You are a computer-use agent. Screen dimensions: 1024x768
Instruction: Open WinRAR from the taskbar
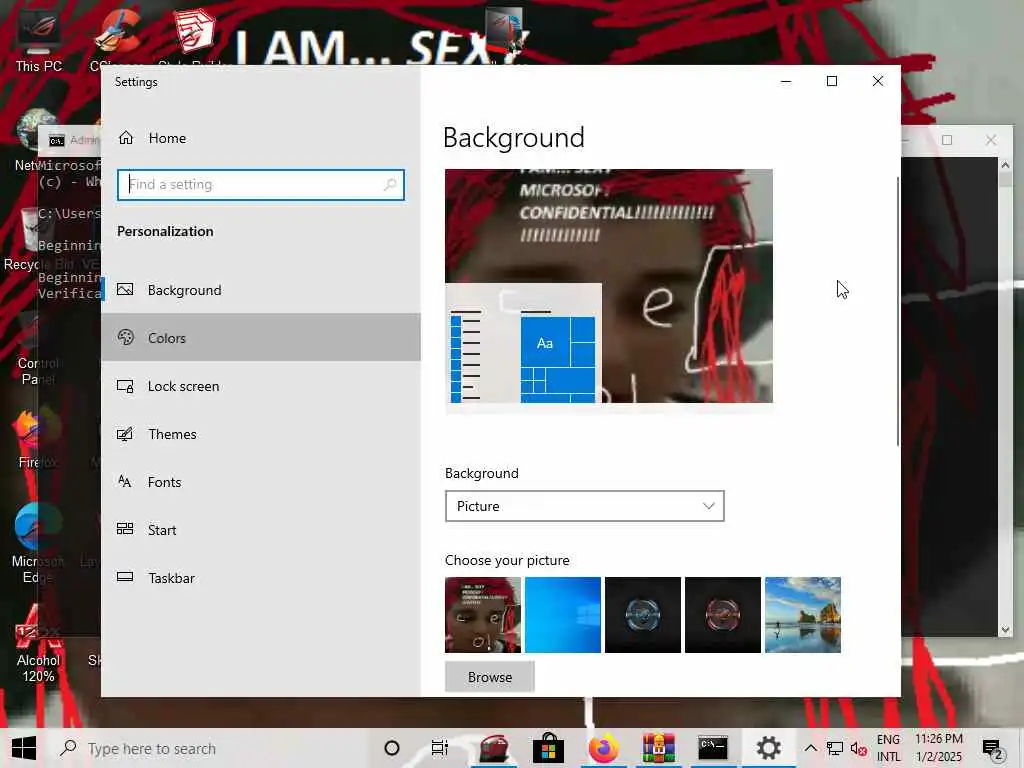[x=658, y=748]
